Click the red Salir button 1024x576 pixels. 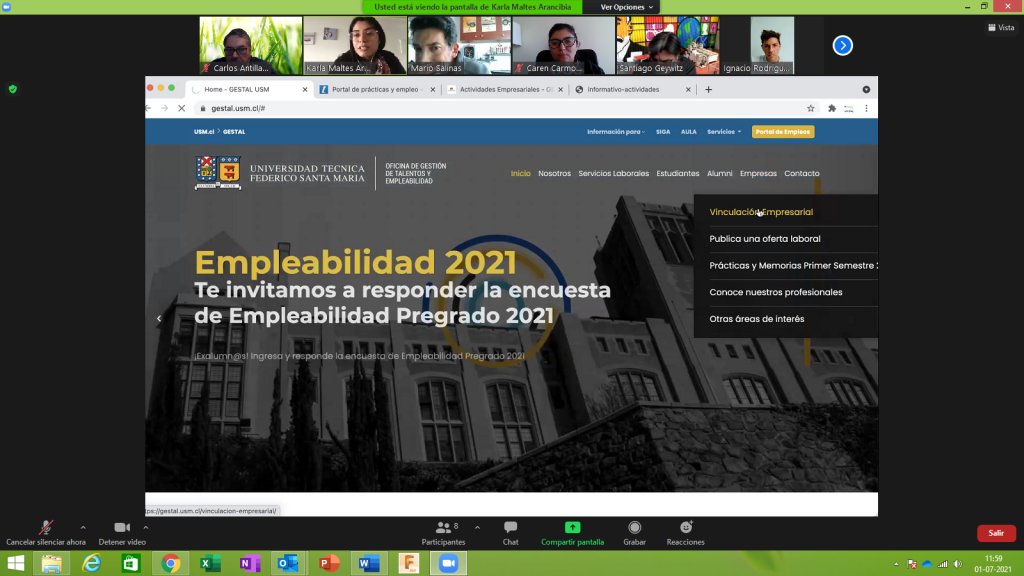(x=996, y=533)
